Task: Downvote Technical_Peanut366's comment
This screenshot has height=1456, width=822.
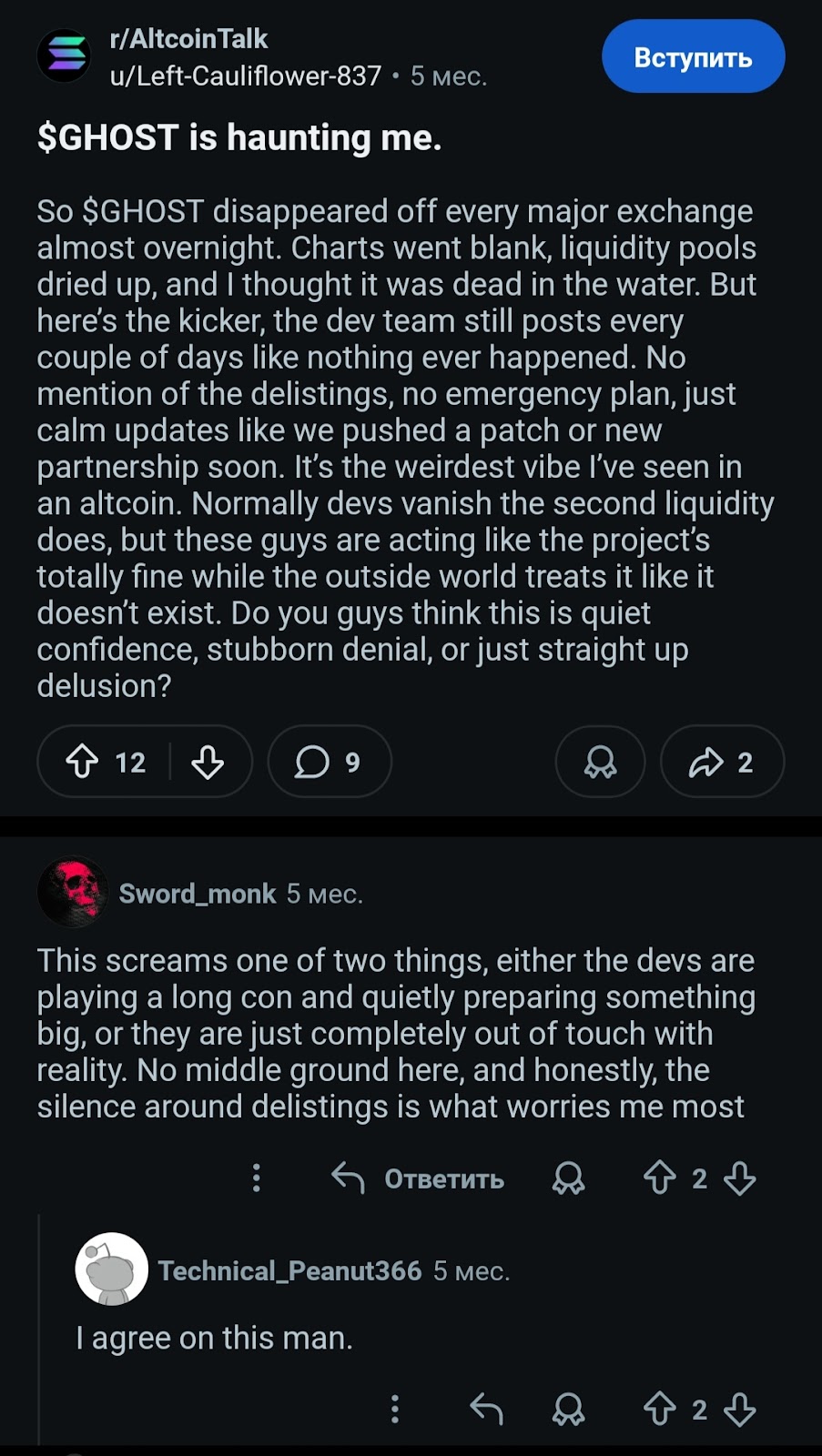Action: [740, 1410]
